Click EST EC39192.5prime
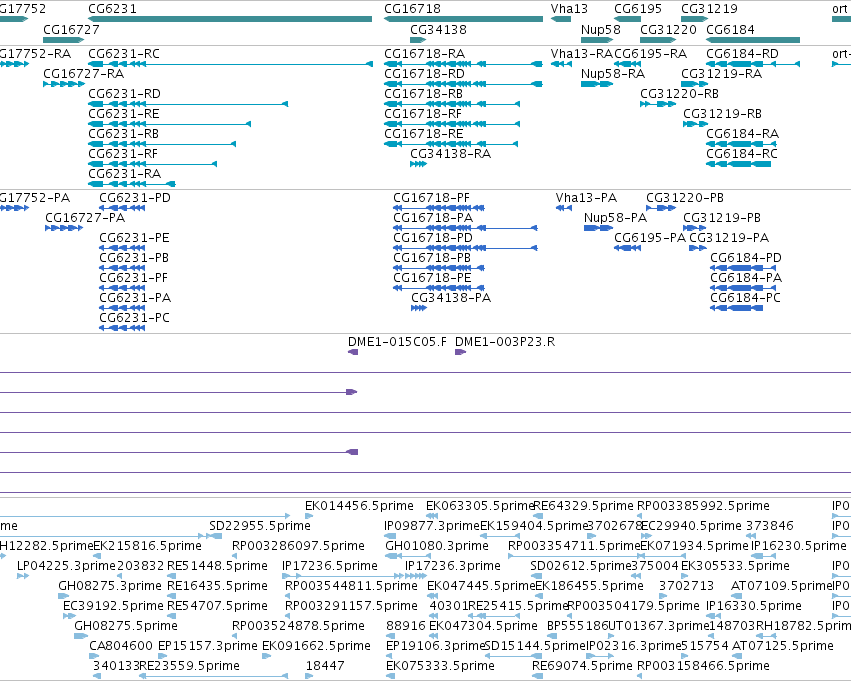This screenshot has width=851, height=681. (x=69, y=616)
